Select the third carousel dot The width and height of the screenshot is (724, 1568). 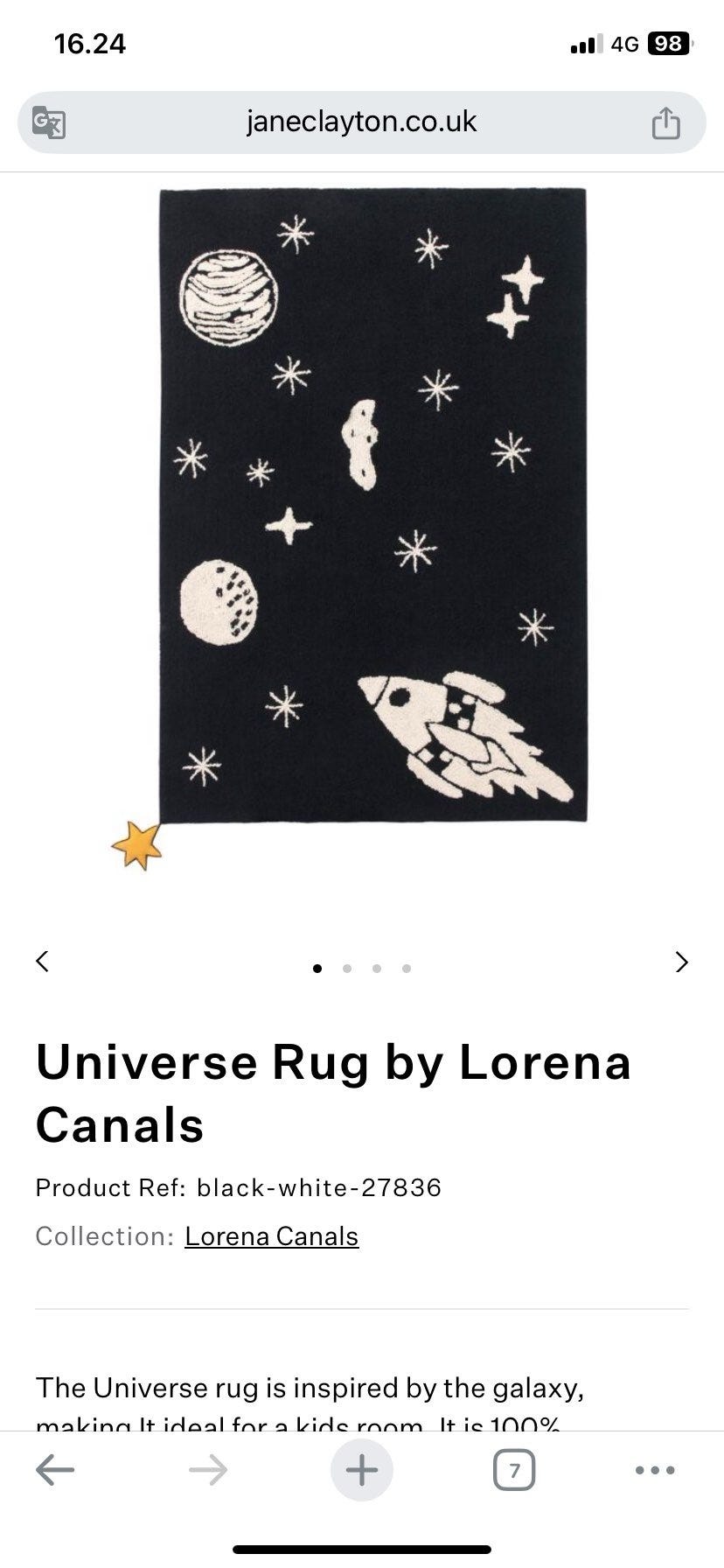pos(377,968)
